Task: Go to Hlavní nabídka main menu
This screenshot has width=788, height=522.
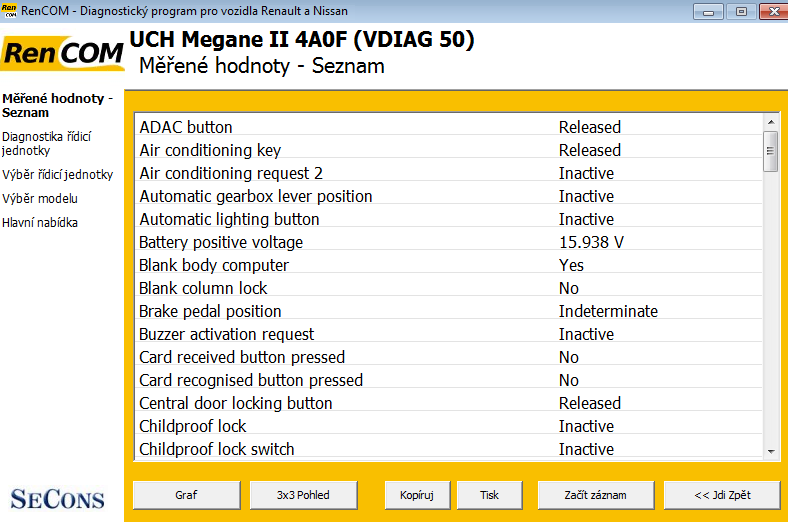Action: [40, 223]
